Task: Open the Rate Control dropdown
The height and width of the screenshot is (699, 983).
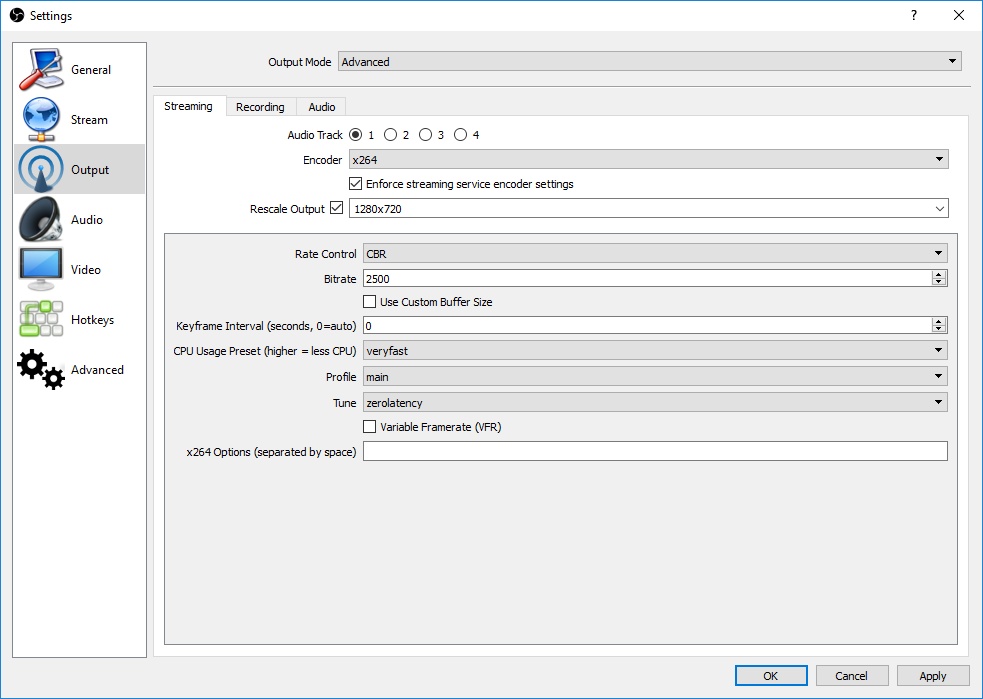Action: (x=655, y=253)
